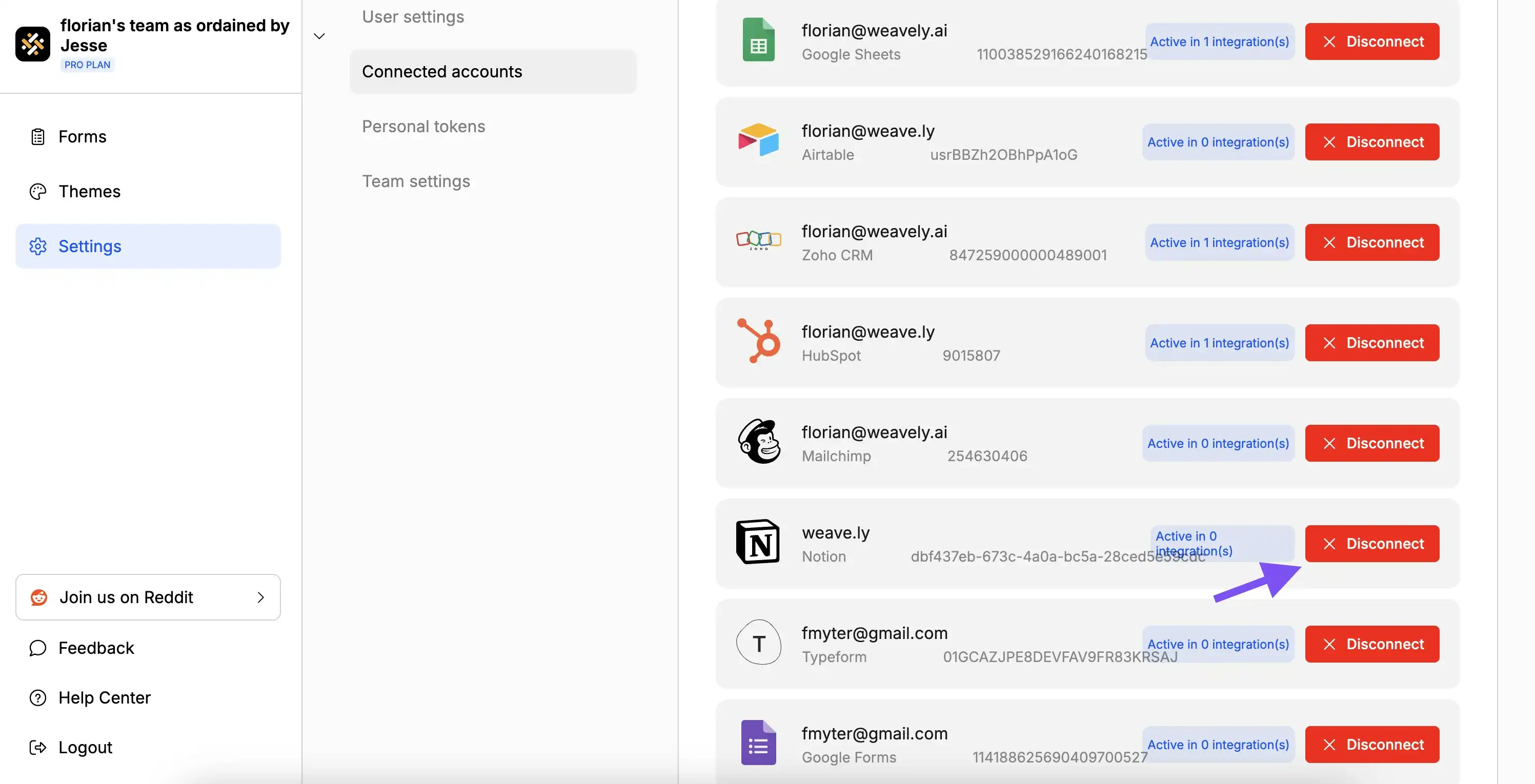Viewport: 1535px width, 784px height.
Task: Collapse the team name panel chevron
Action: click(319, 36)
